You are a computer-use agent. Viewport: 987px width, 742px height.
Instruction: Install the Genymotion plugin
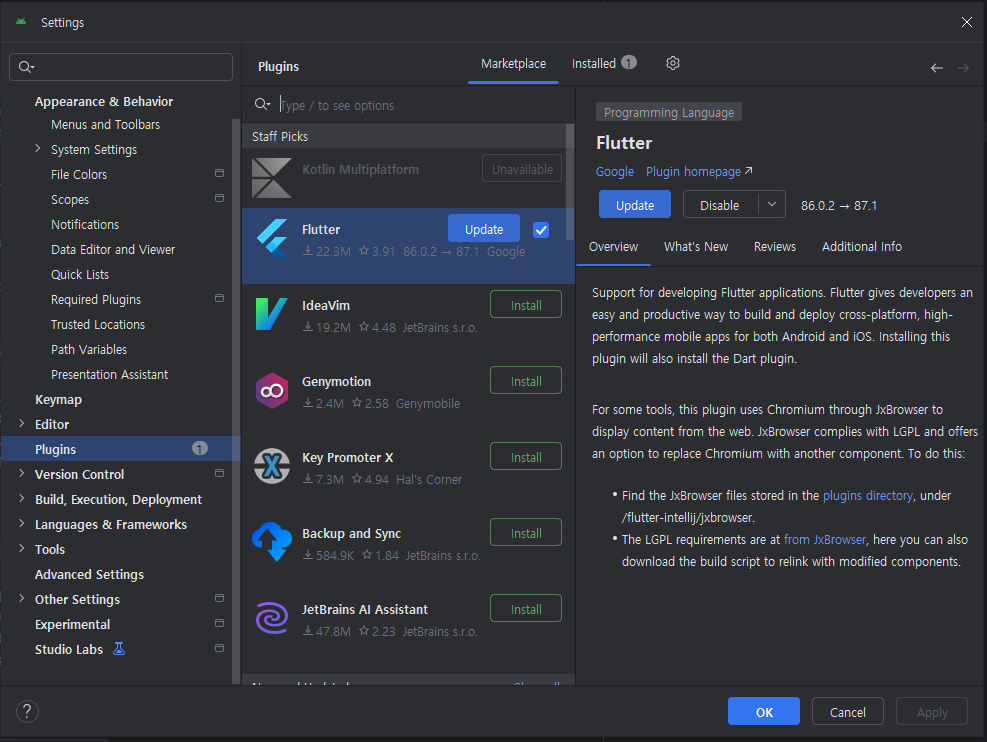[526, 381]
